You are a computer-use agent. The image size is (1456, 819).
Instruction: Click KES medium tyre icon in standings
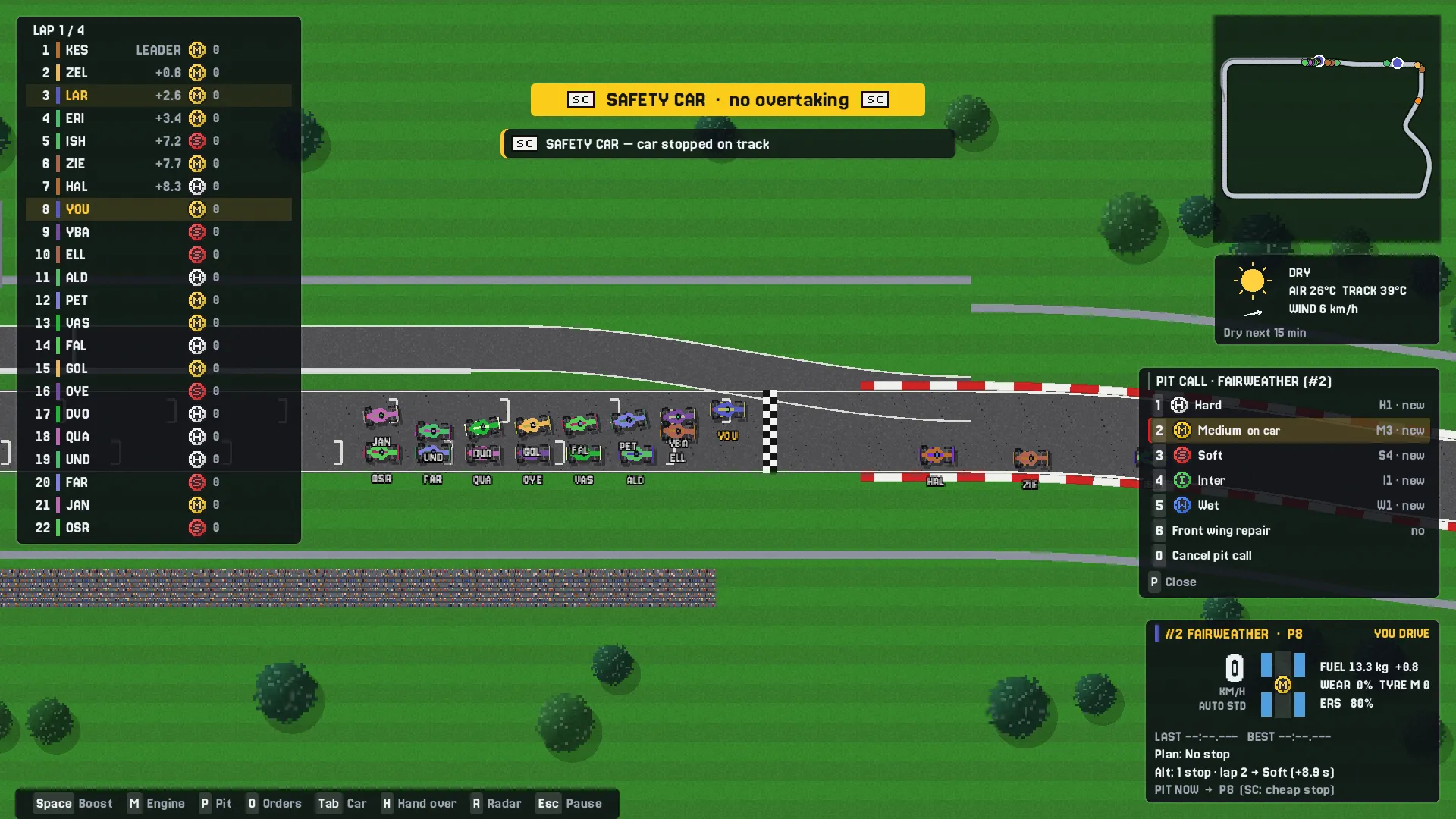point(197,50)
